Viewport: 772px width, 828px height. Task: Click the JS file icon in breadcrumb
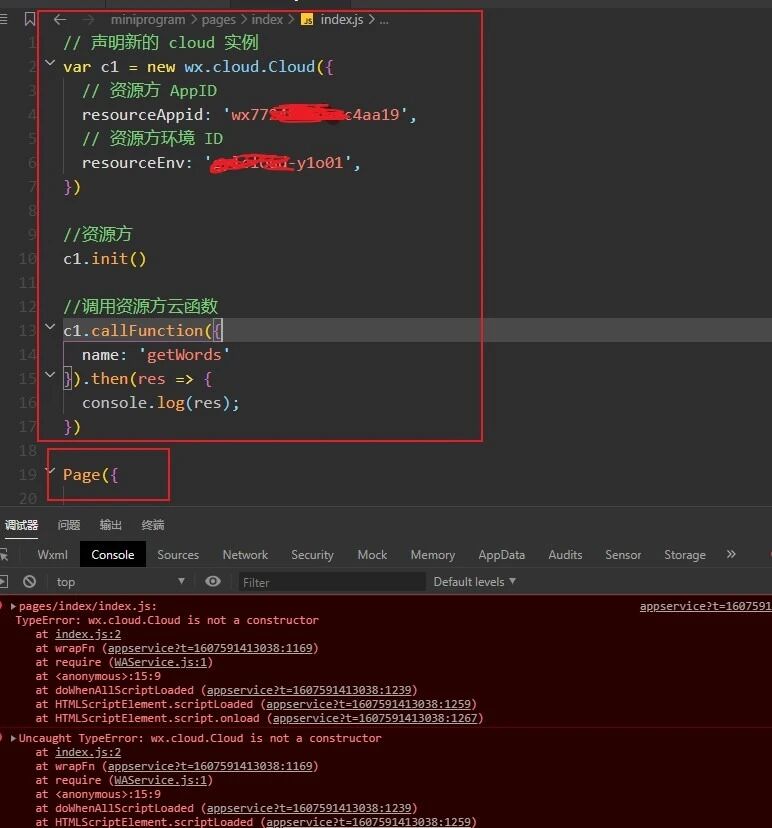pos(307,20)
